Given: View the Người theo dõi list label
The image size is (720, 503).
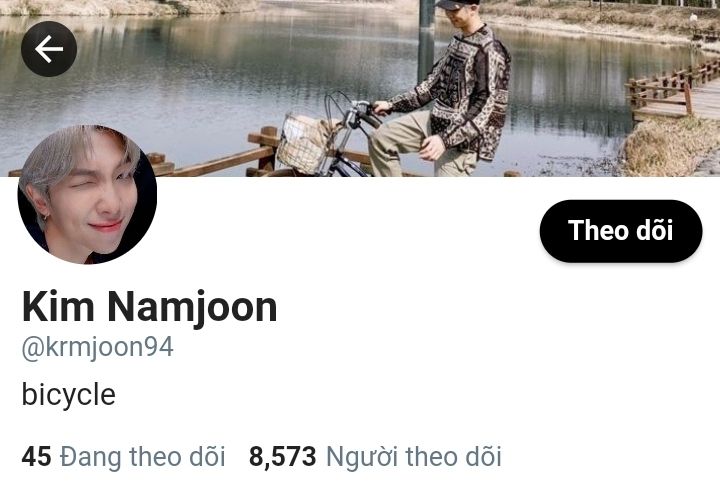Looking at the screenshot, I should (413, 457).
